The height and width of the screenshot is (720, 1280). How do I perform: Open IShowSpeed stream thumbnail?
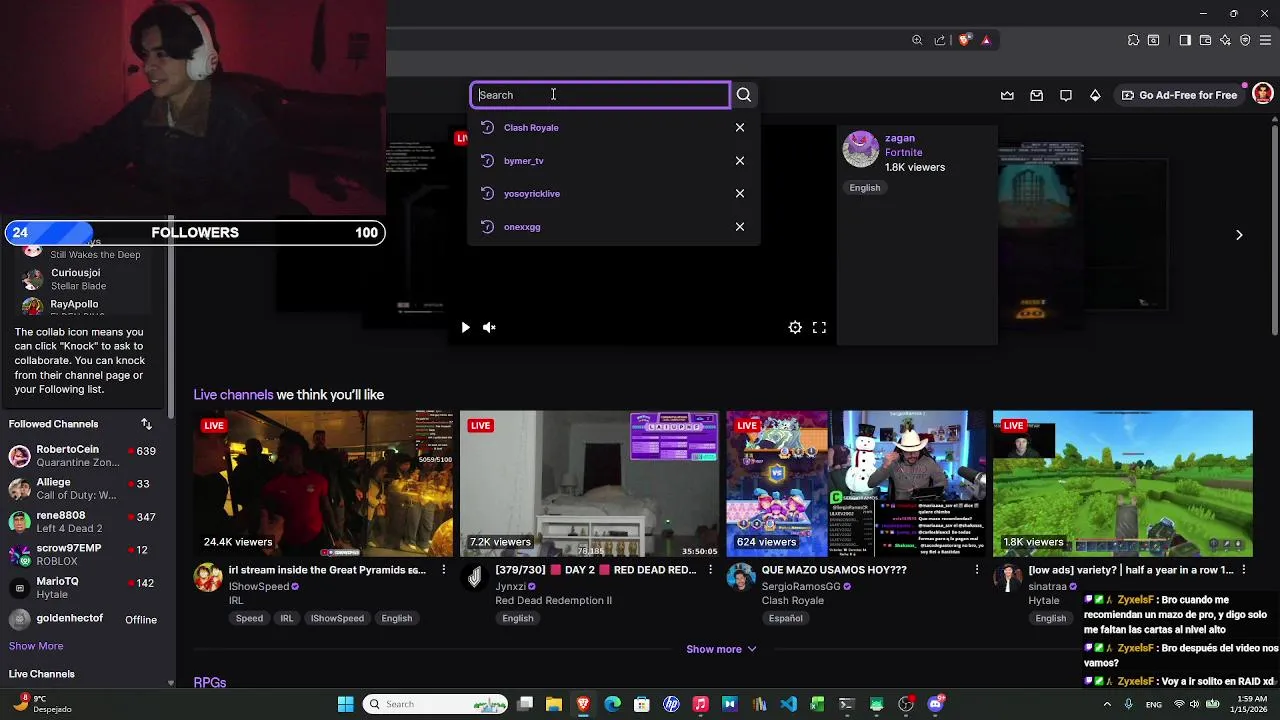(x=323, y=483)
